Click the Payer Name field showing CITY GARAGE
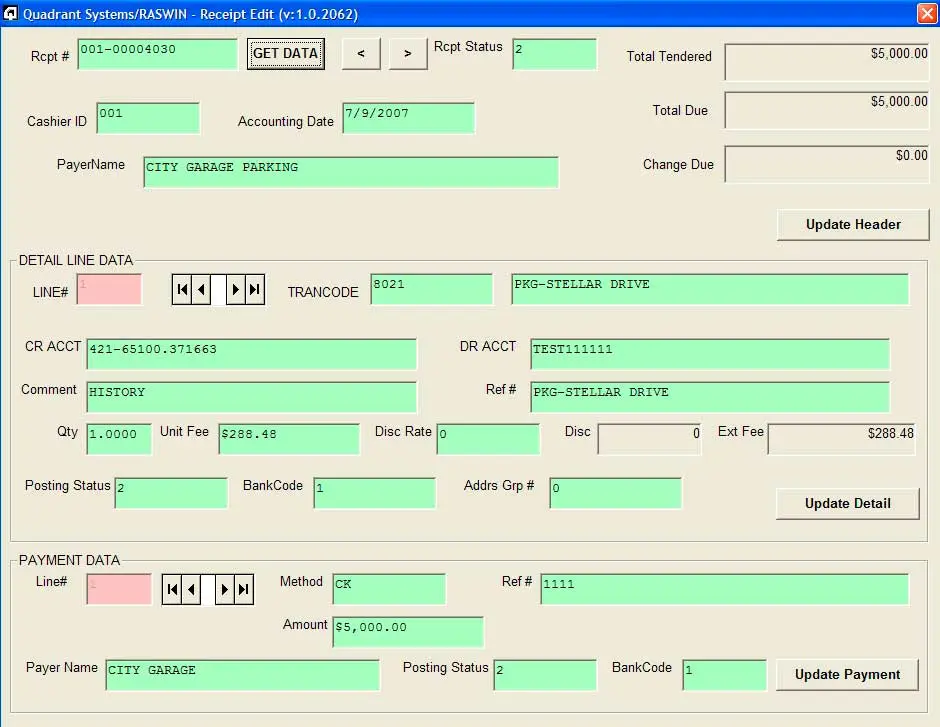This screenshot has width=940, height=727. click(x=242, y=675)
